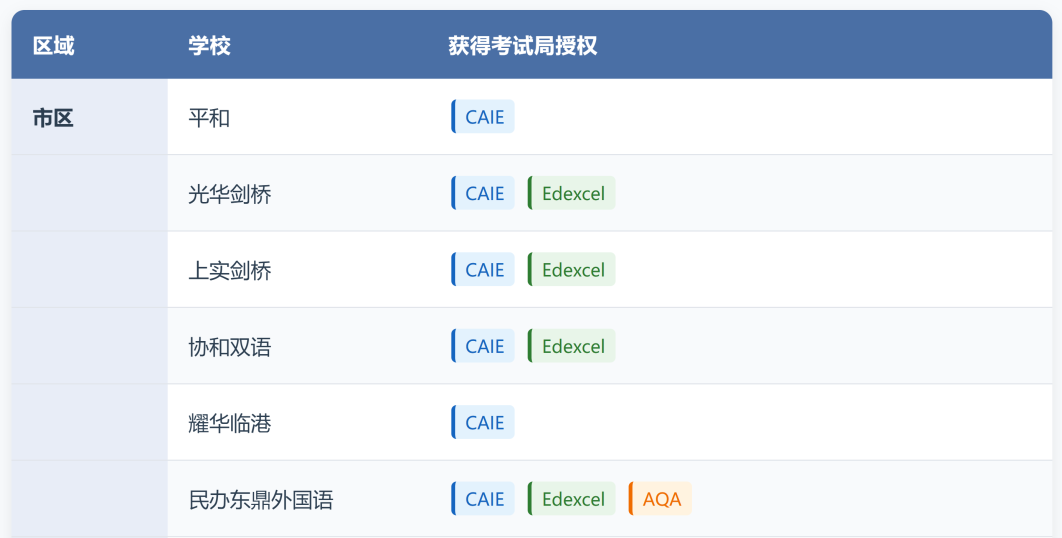1062x538 pixels.
Task: Click the CAIE tag for 上实剑桥
Action: click(x=484, y=270)
